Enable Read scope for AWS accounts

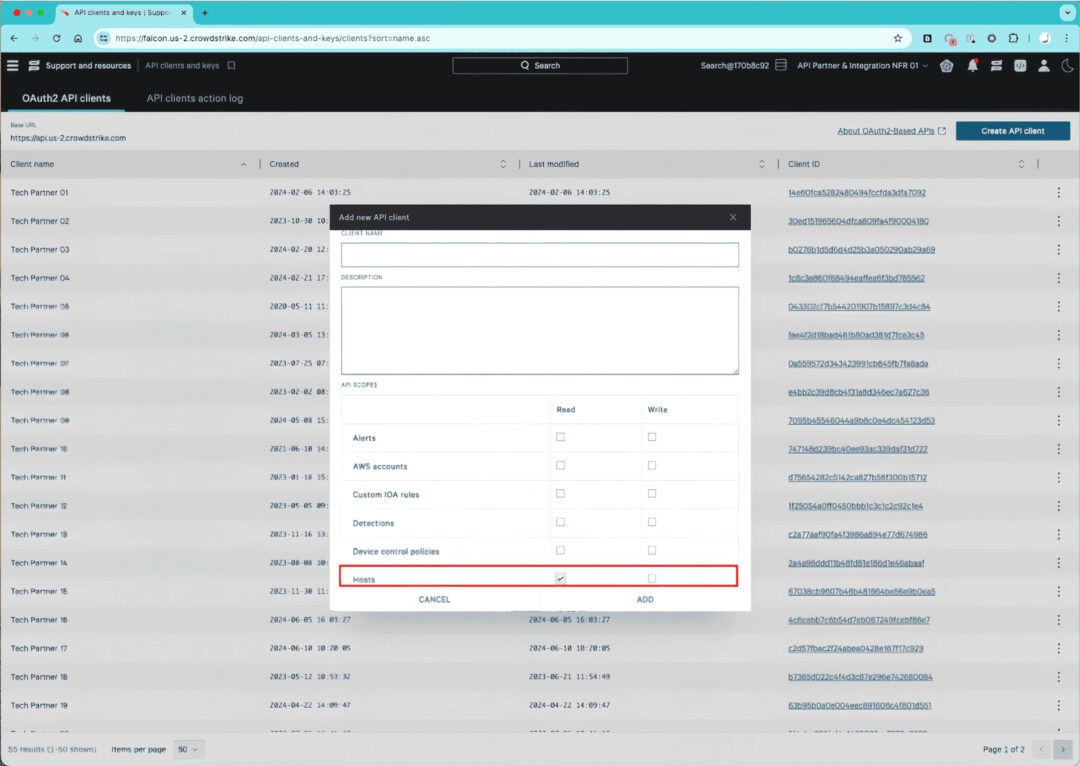point(561,466)
